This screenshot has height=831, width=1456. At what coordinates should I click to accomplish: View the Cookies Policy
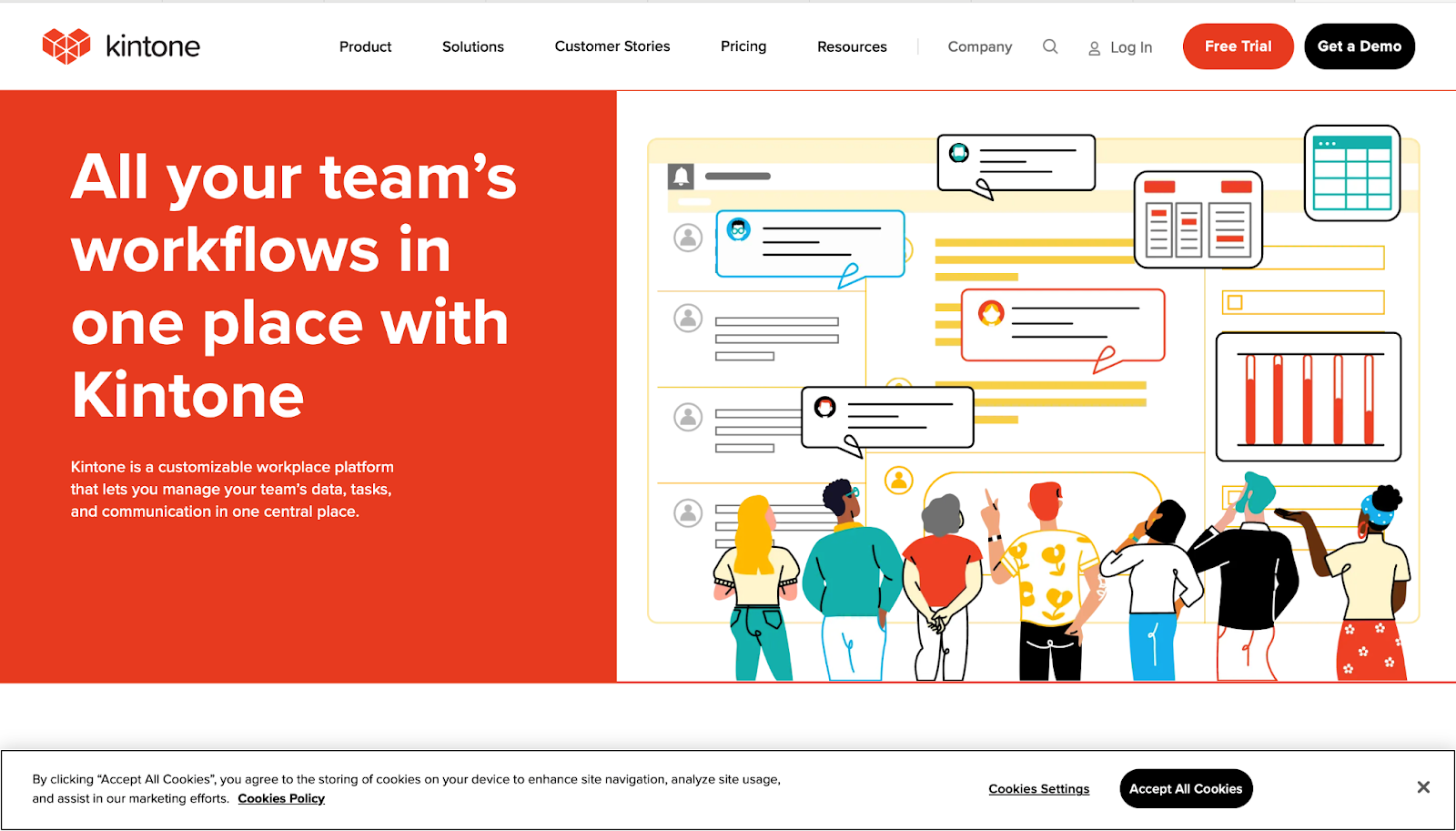point(281,798)
